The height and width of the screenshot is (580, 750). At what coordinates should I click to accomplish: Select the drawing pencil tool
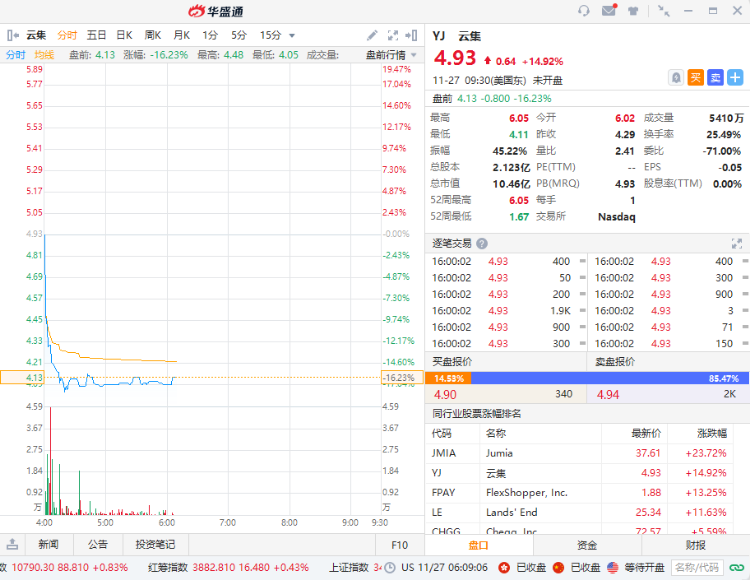click(372, 35)
